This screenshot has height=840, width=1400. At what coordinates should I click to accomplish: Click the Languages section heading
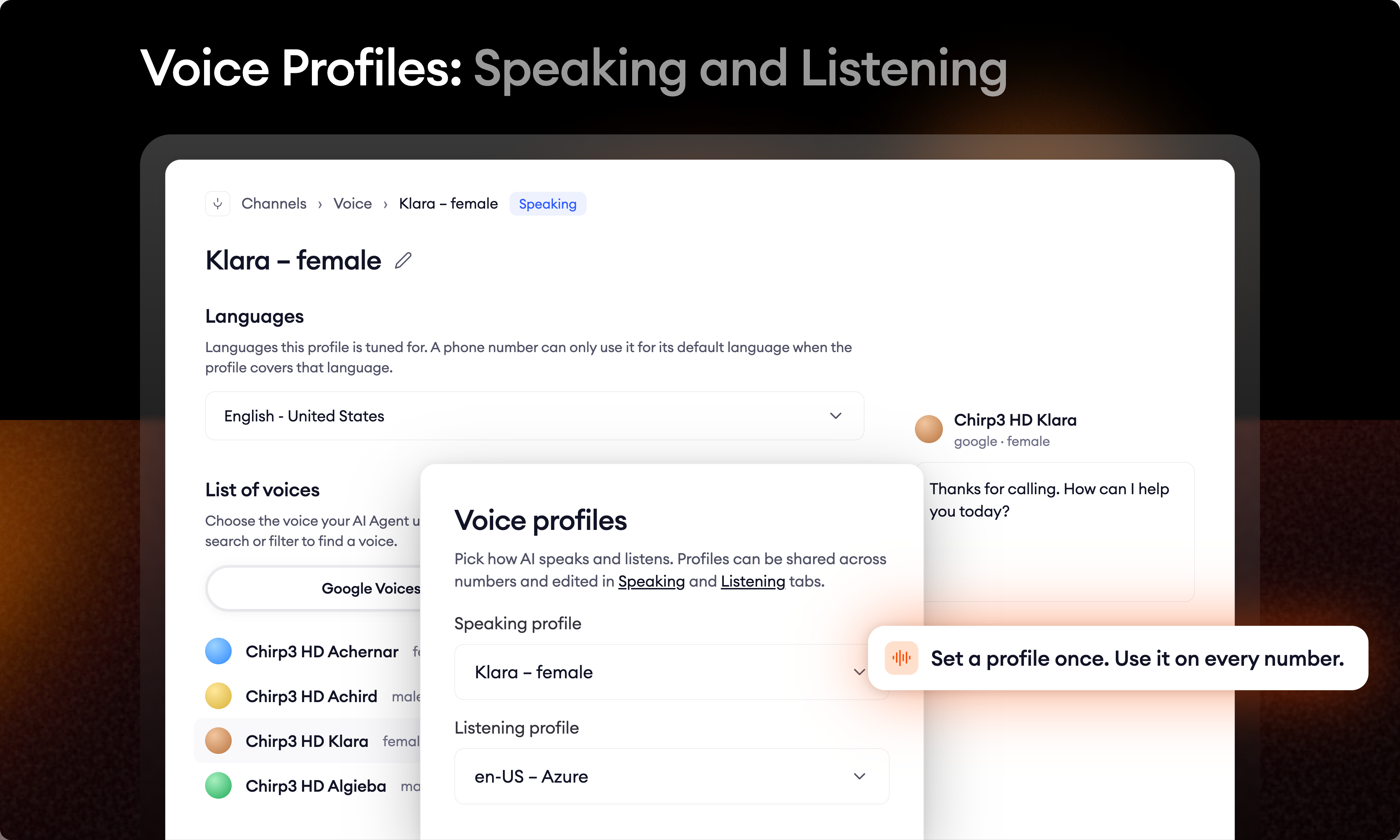255,316
